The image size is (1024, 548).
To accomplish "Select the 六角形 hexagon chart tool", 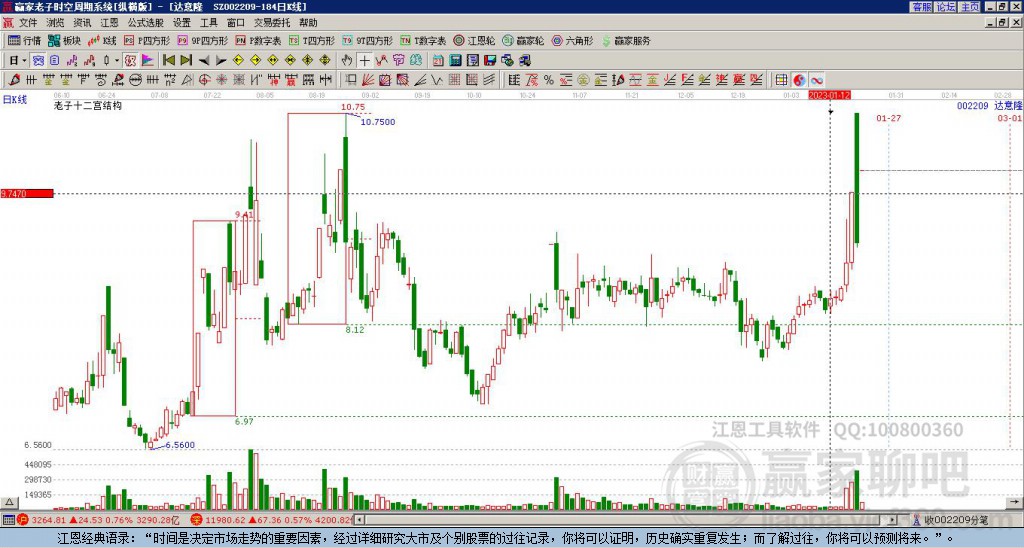I will 573,40.
